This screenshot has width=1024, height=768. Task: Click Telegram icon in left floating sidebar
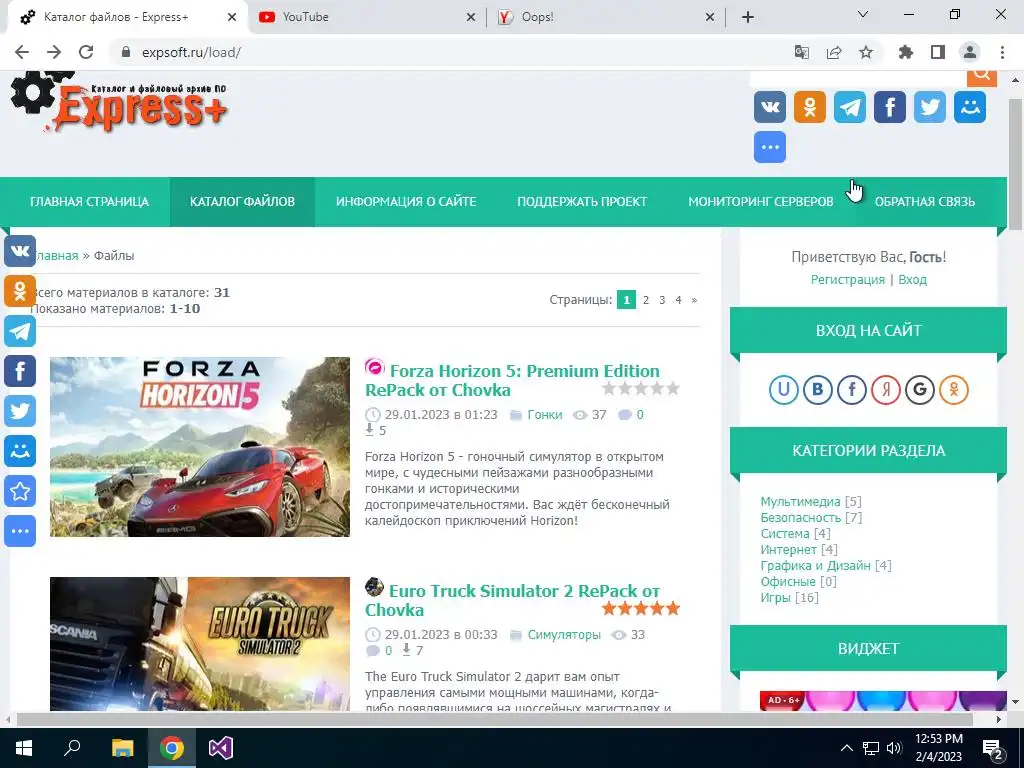pyautogui.click(x=20, y=331)
